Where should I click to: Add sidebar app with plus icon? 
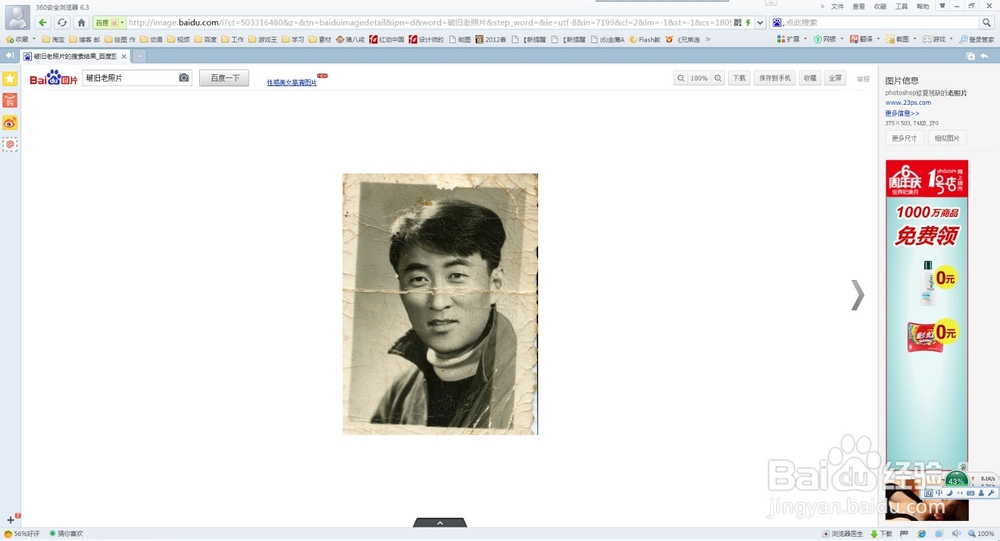[10, 519]
